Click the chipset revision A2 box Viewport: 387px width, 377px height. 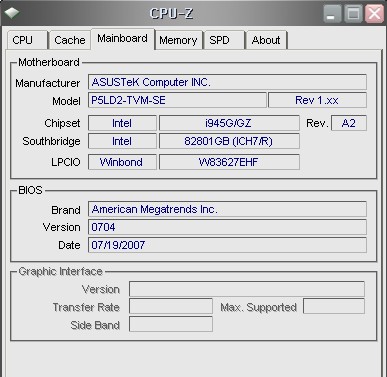349,123
